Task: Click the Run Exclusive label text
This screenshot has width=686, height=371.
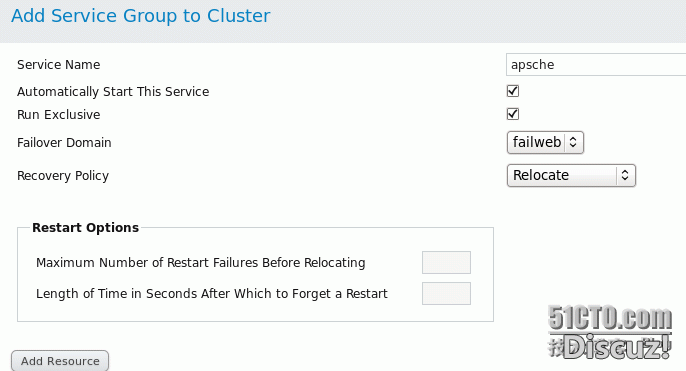Action: [x=59, y=115]
